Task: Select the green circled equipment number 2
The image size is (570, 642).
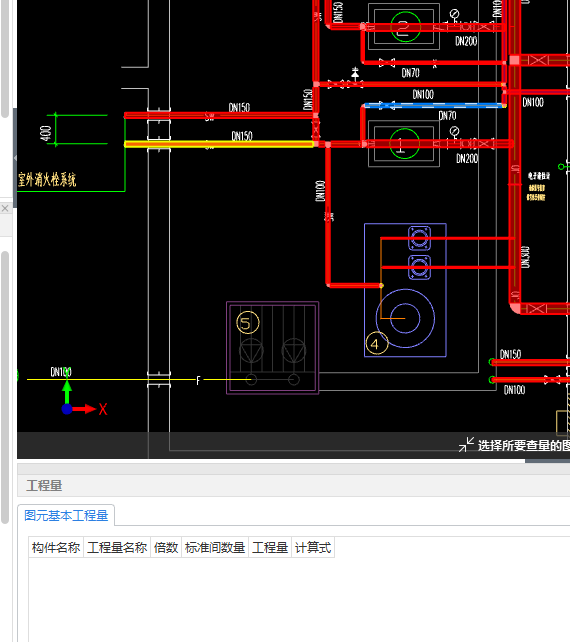Action: (x=405, y=27)
